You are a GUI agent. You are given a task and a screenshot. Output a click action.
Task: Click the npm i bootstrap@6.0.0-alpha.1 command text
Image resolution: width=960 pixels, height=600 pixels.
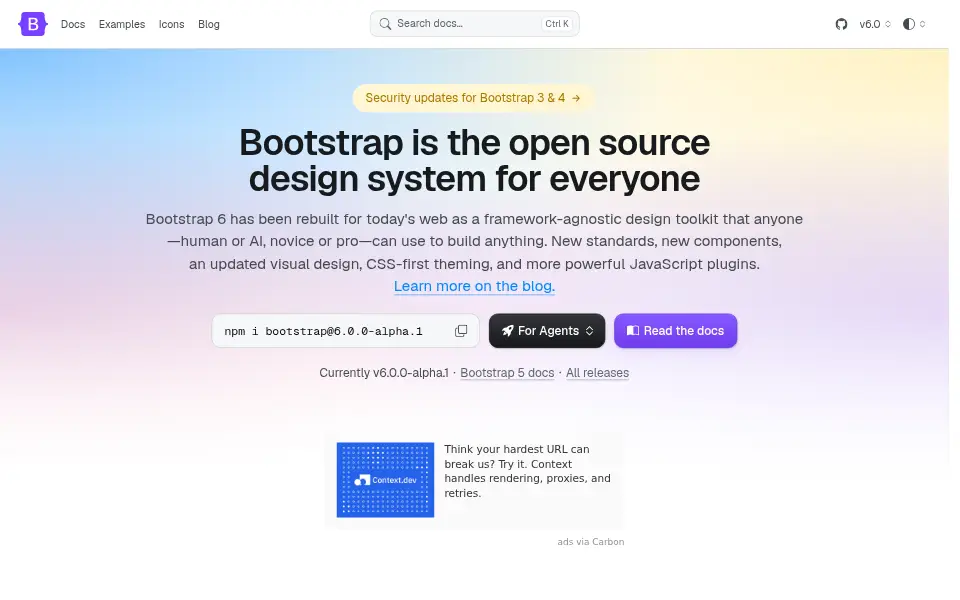[x=323, y=331]
